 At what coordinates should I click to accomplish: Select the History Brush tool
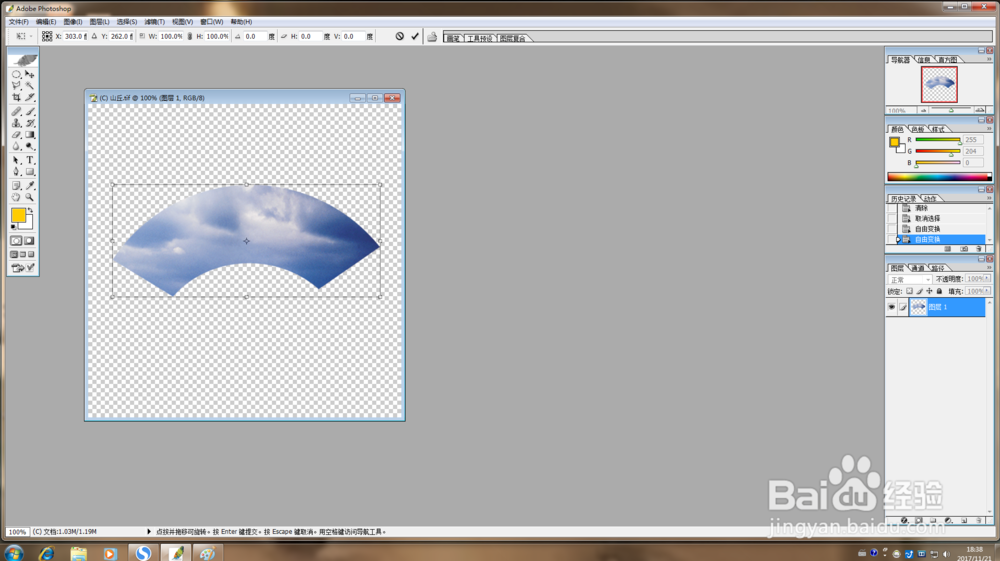(29, 123)
